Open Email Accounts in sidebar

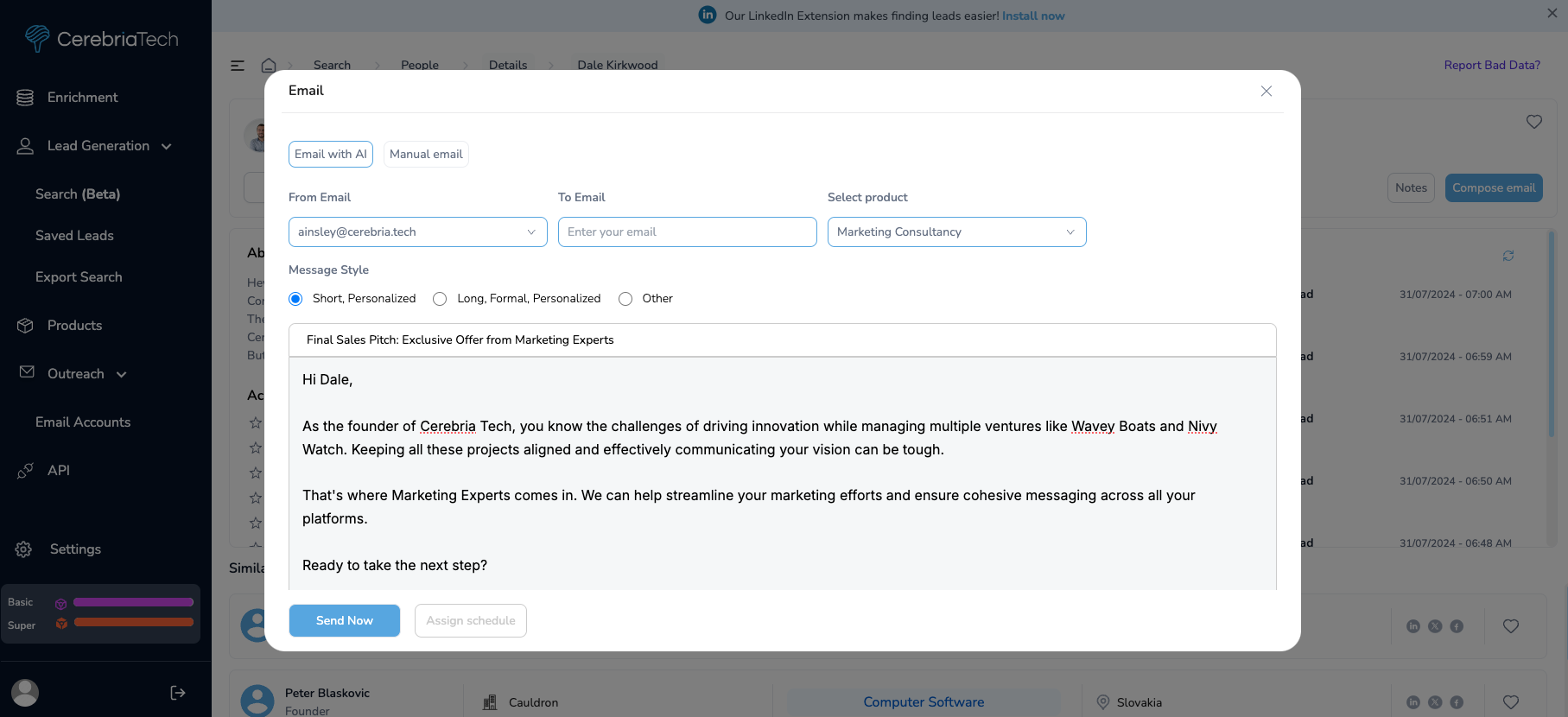point(83,422)
